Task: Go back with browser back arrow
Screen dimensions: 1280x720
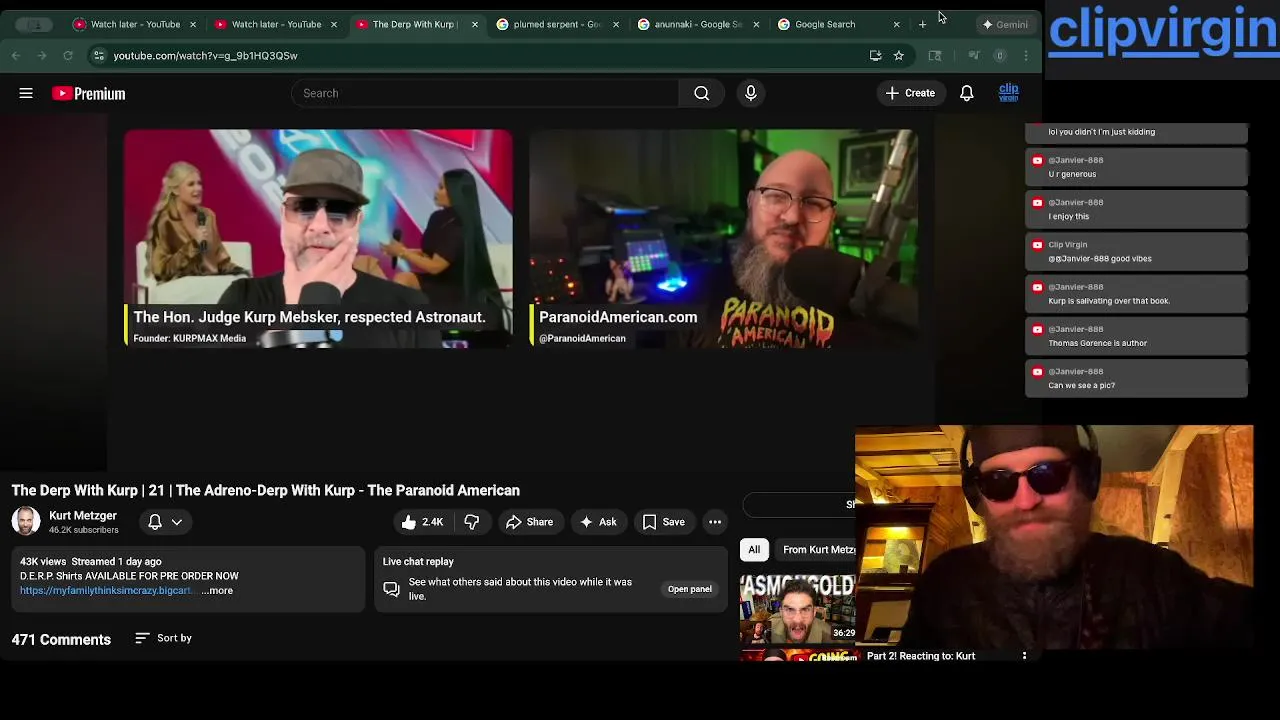Action: (16, 56)
